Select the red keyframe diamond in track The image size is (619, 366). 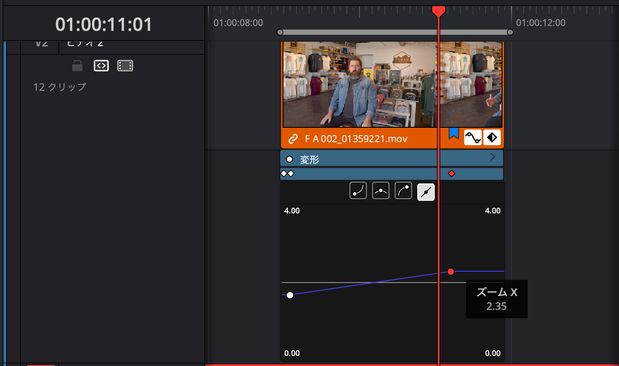(452, 173)
